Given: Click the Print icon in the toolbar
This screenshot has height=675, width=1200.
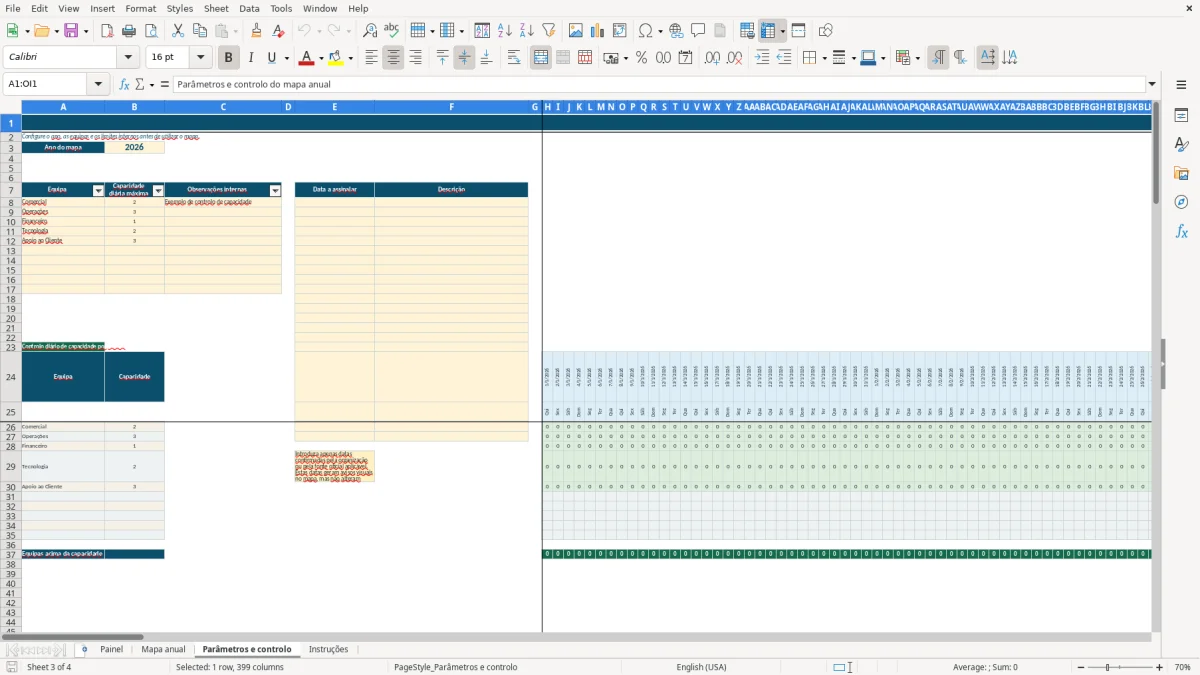Looking at the screenshot, I should pos(129,31).
